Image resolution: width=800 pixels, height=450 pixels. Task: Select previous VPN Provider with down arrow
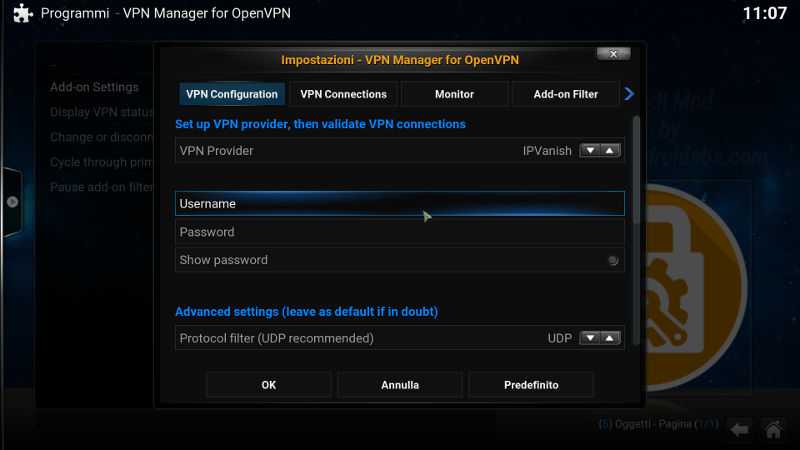tap(590, 151)
